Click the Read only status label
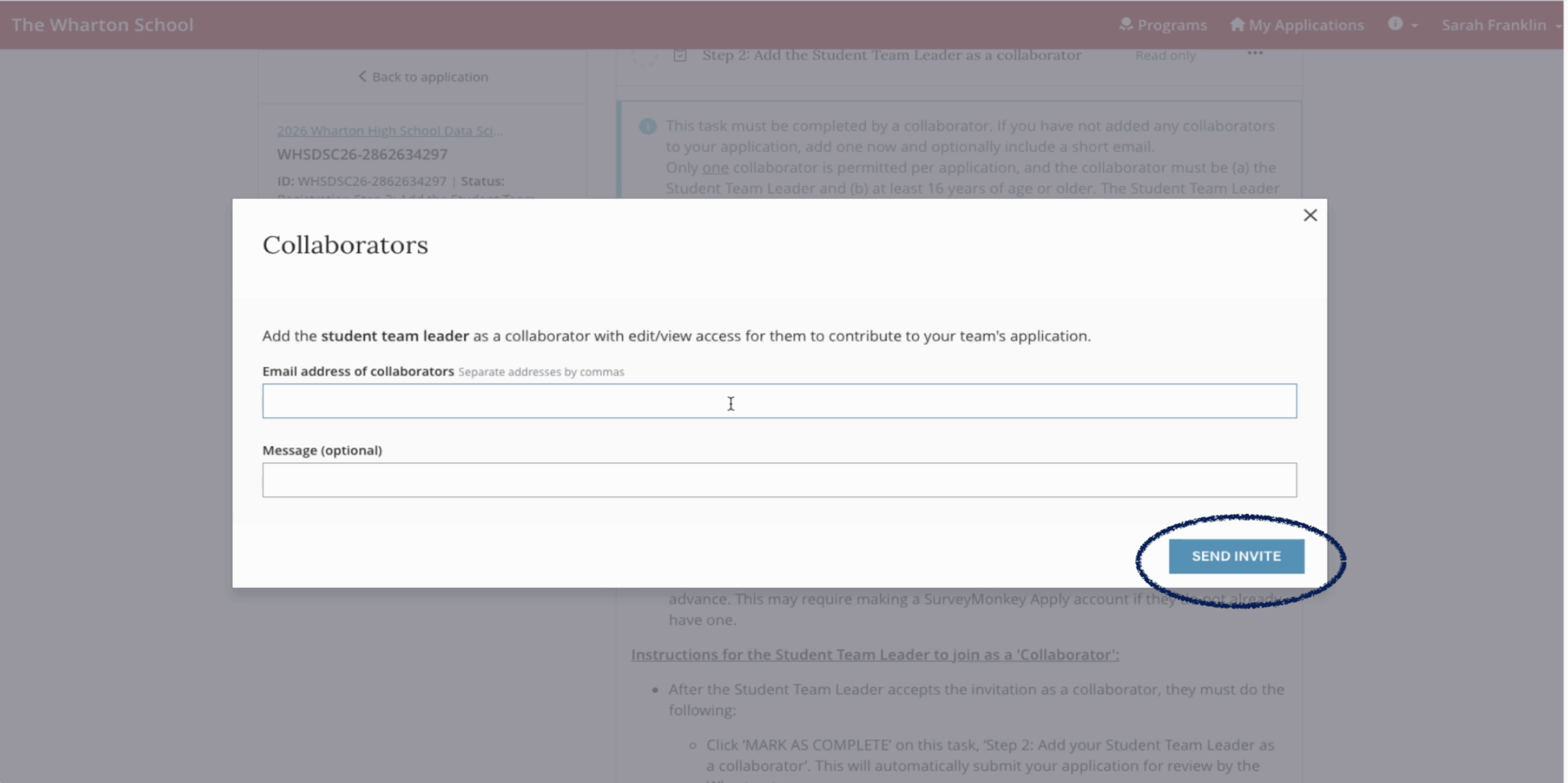The height and width of the screenshot is (783, 1568). 1165,55
